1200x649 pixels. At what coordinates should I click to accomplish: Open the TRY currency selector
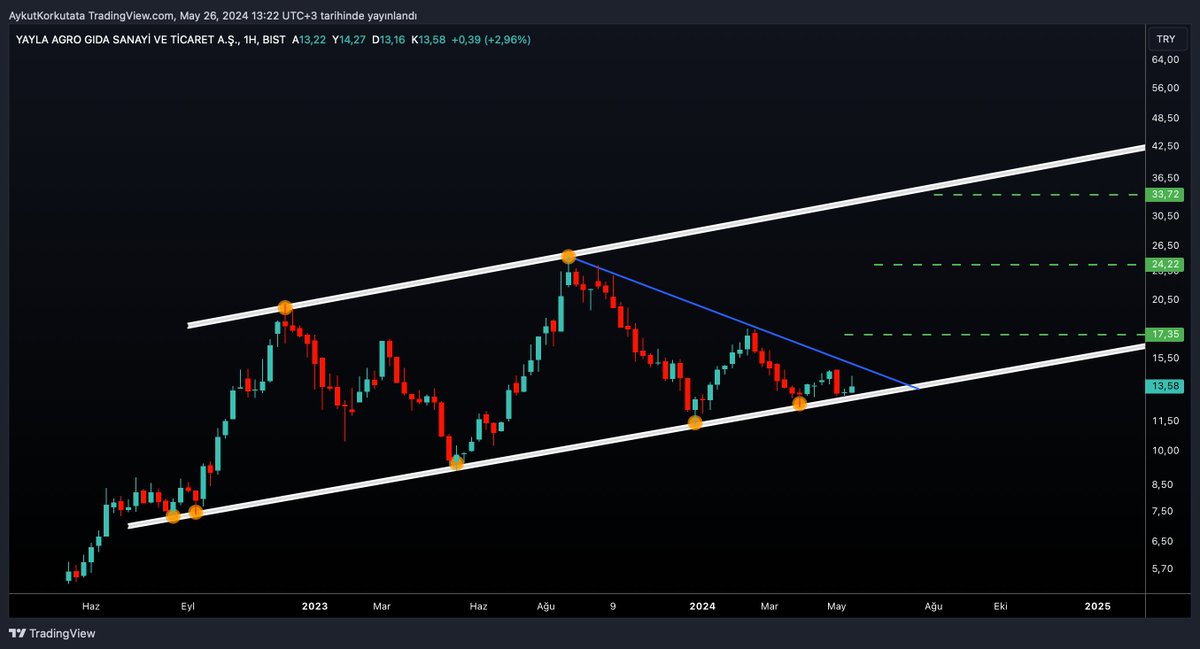[1165, 39]
